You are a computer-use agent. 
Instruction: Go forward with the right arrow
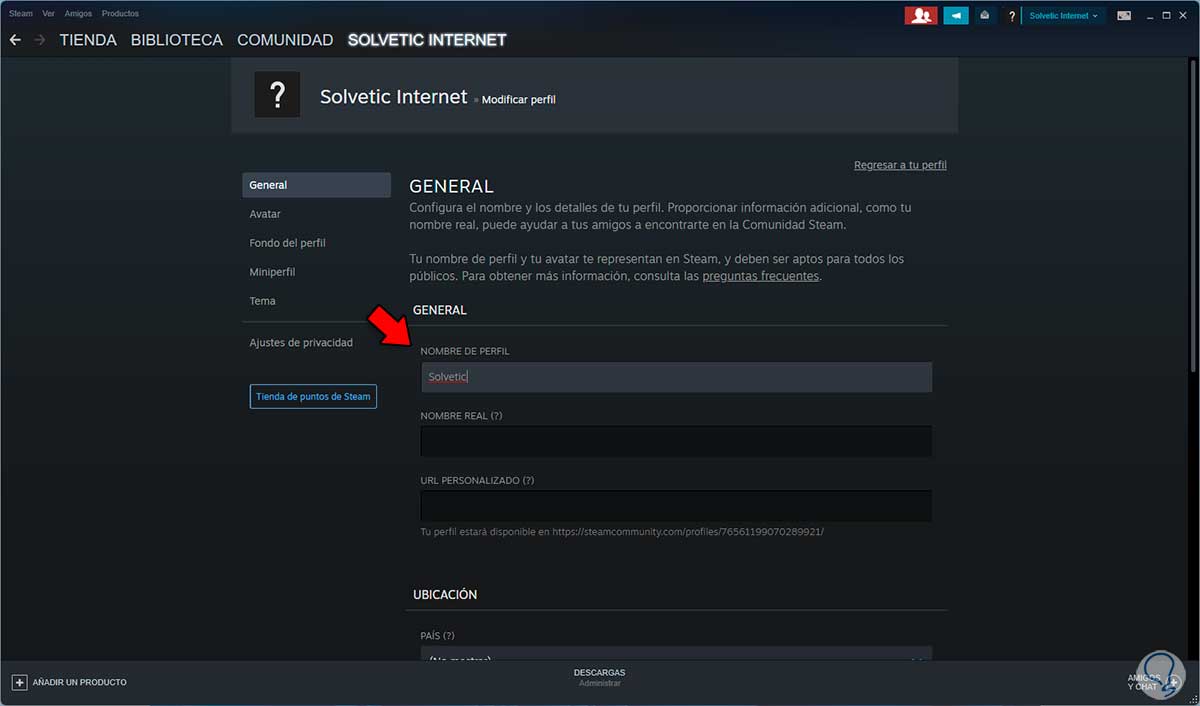click(40, 40)
